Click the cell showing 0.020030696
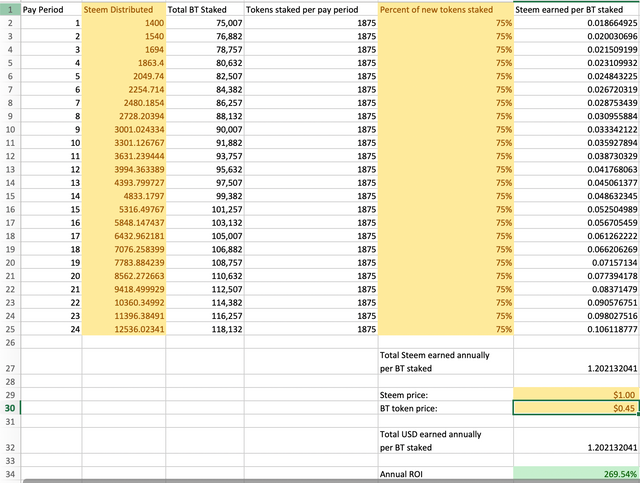 point(576,36)
